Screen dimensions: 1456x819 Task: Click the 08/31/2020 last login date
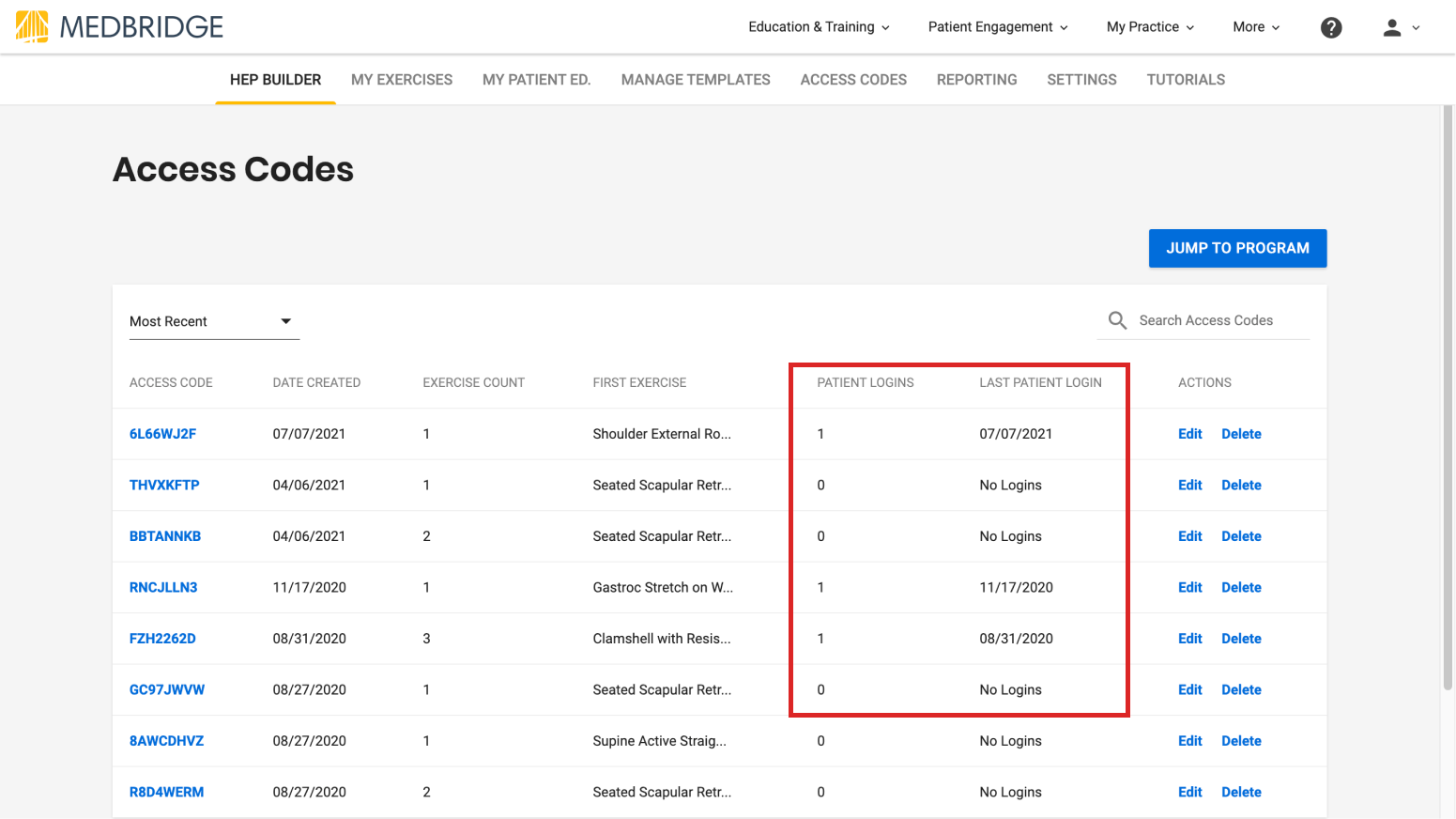tap(1016, 639)
